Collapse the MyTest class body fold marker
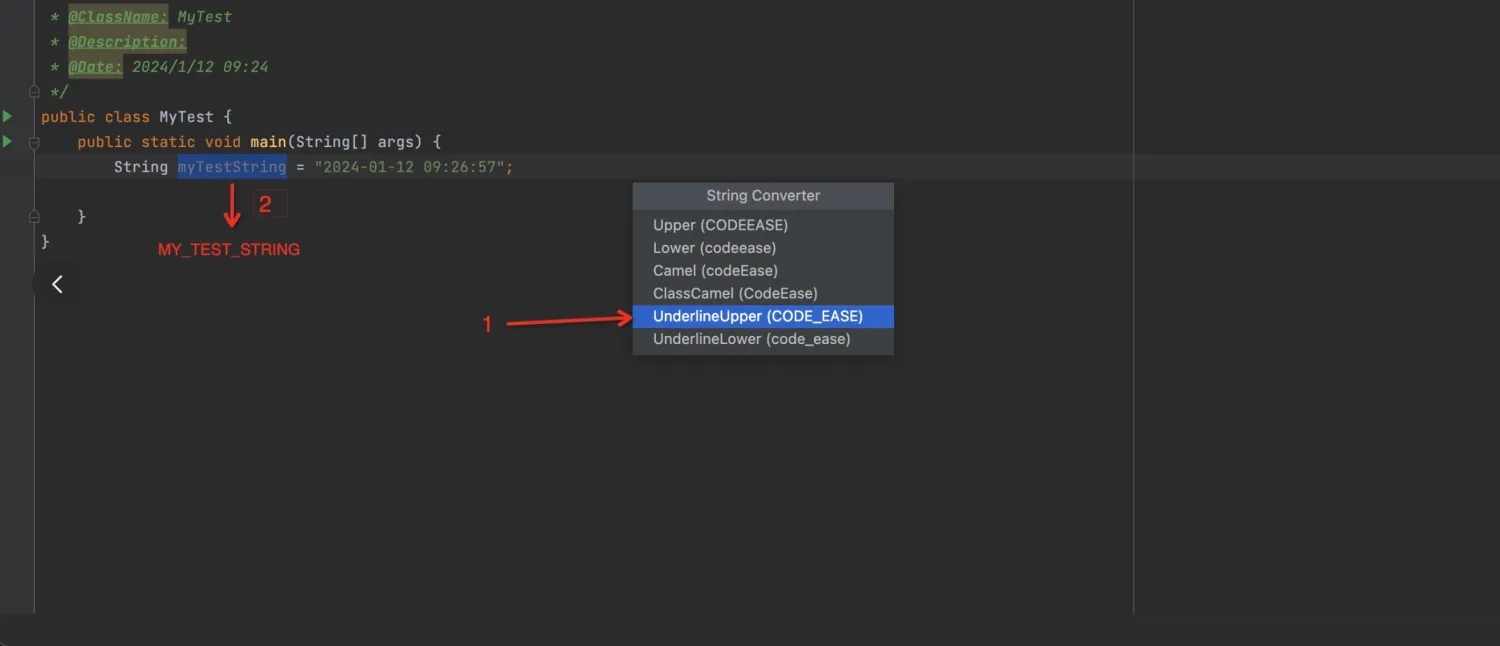The height and width of the screenshot is (646, 1500). (x=33, y=216)
